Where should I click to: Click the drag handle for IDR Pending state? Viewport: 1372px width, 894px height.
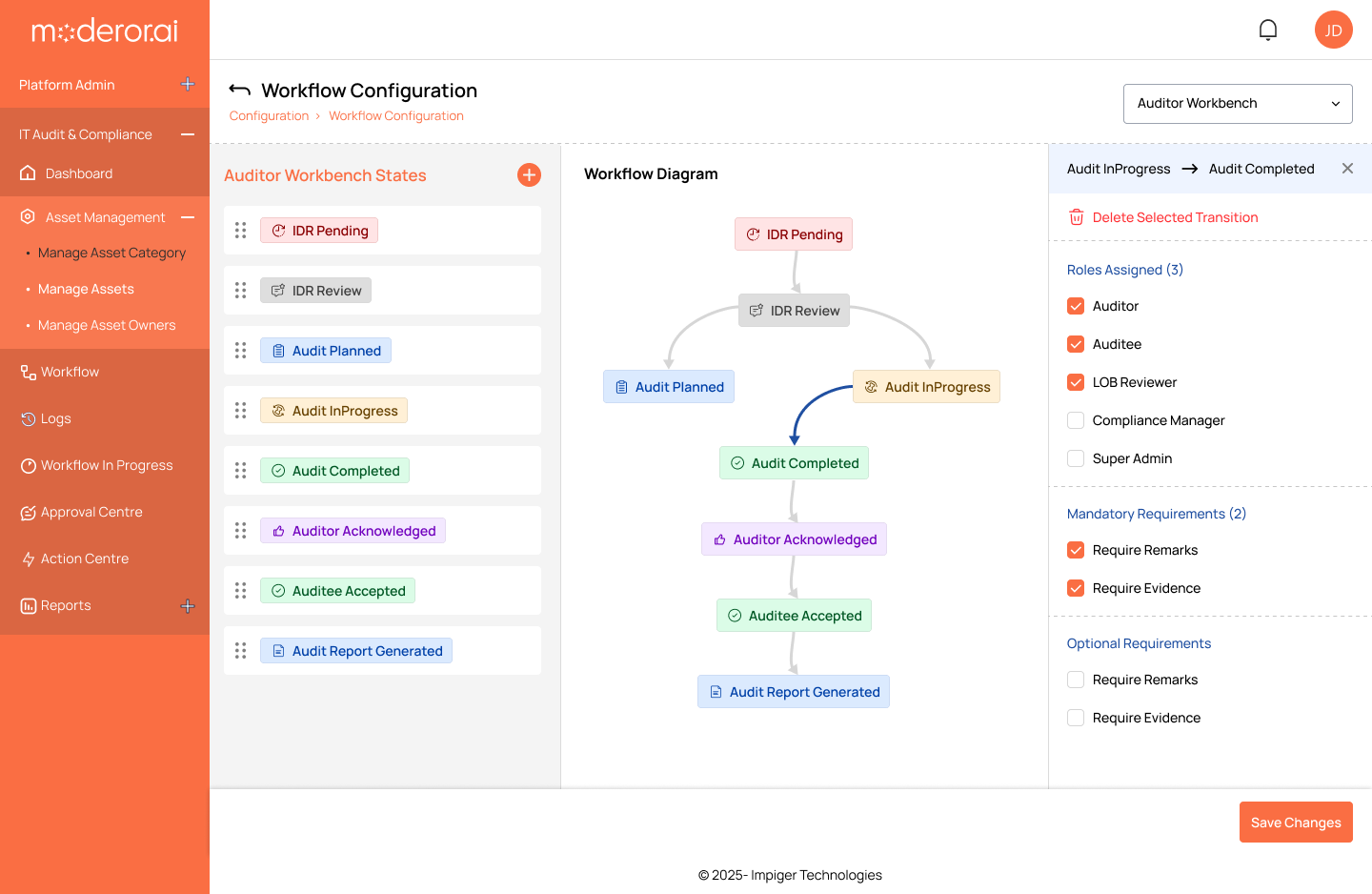click(x=240, y=231)
